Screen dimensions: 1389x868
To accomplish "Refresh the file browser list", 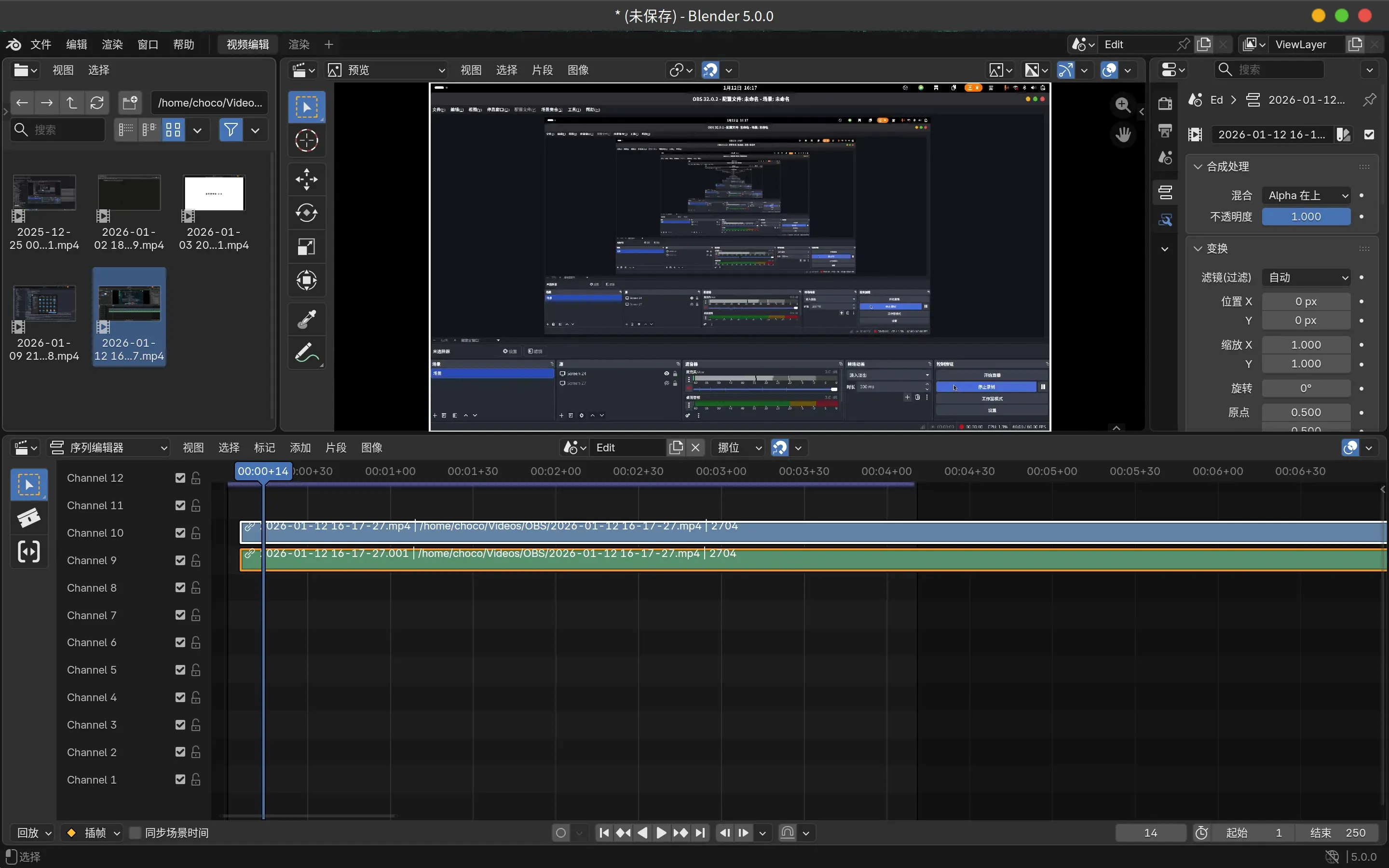I will click(97, 103).
